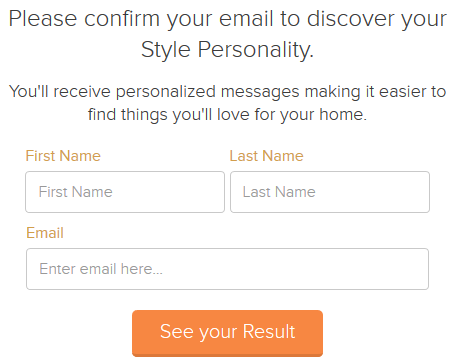The height and width of the screenshot is (364, 462).
Task: Click the 'Please confirm your email' heading line
Action: 227,19
